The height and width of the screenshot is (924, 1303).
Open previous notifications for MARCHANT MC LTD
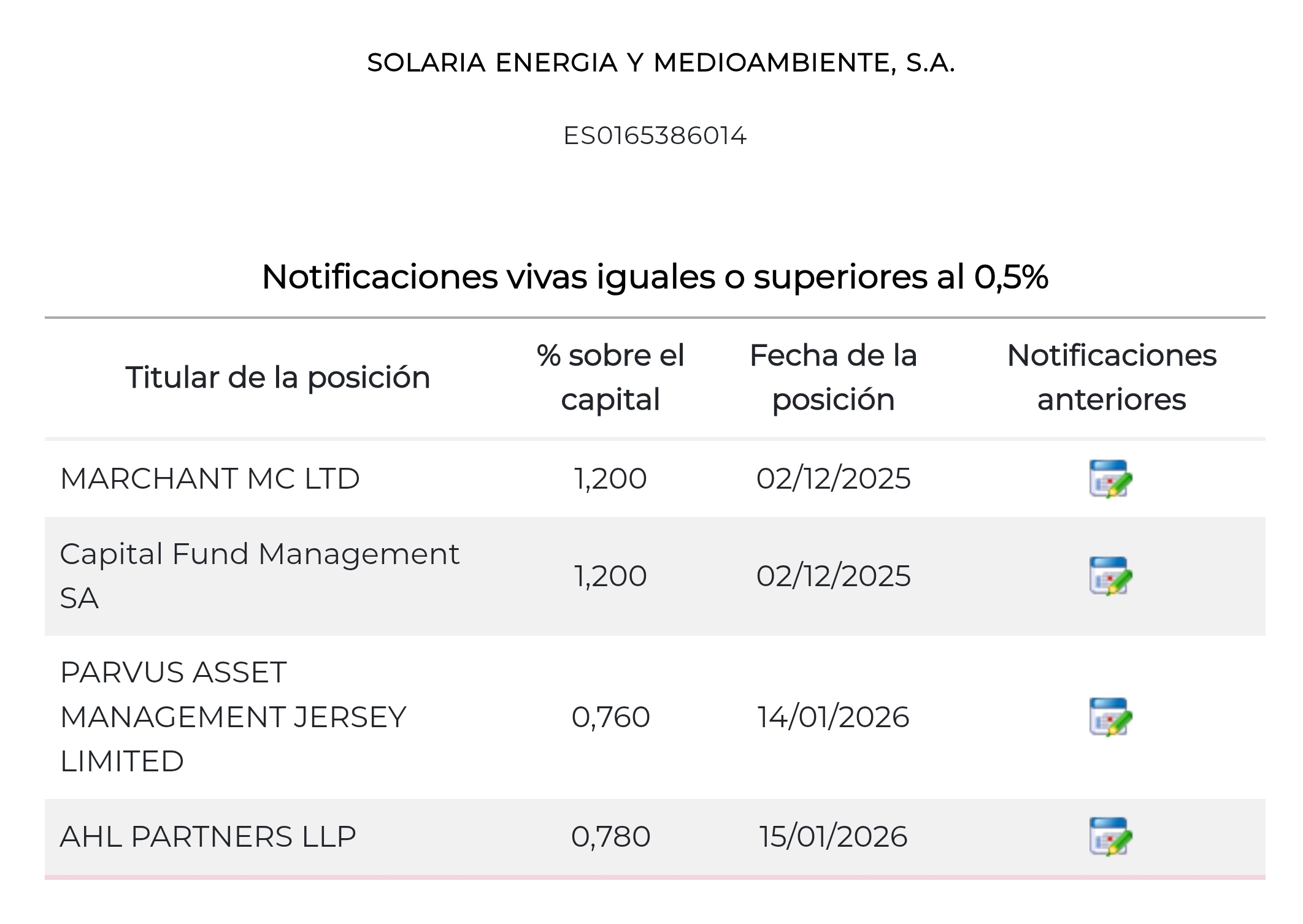pos(1110,478)
